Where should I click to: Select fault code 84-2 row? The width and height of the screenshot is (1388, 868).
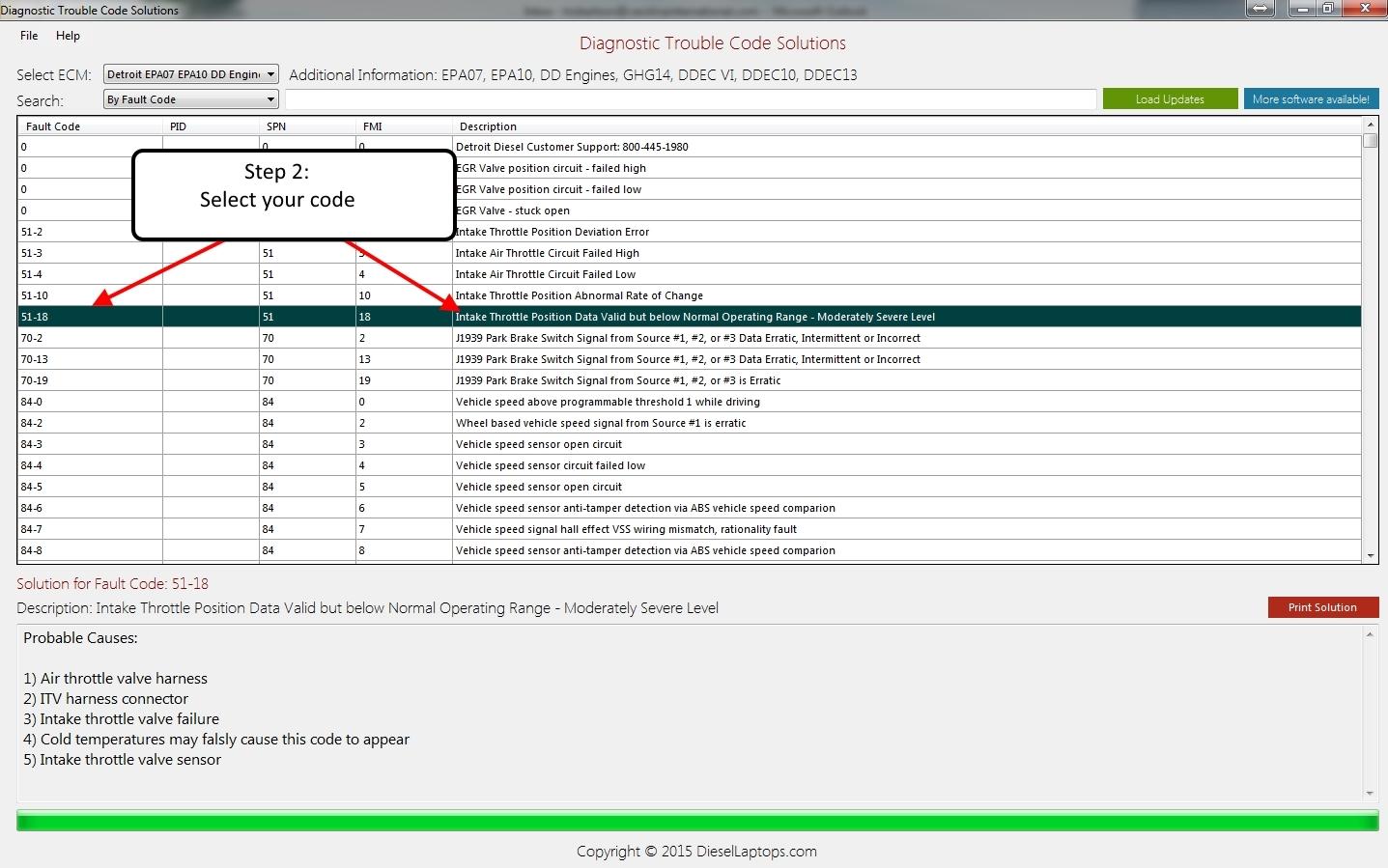coord(690,423)
